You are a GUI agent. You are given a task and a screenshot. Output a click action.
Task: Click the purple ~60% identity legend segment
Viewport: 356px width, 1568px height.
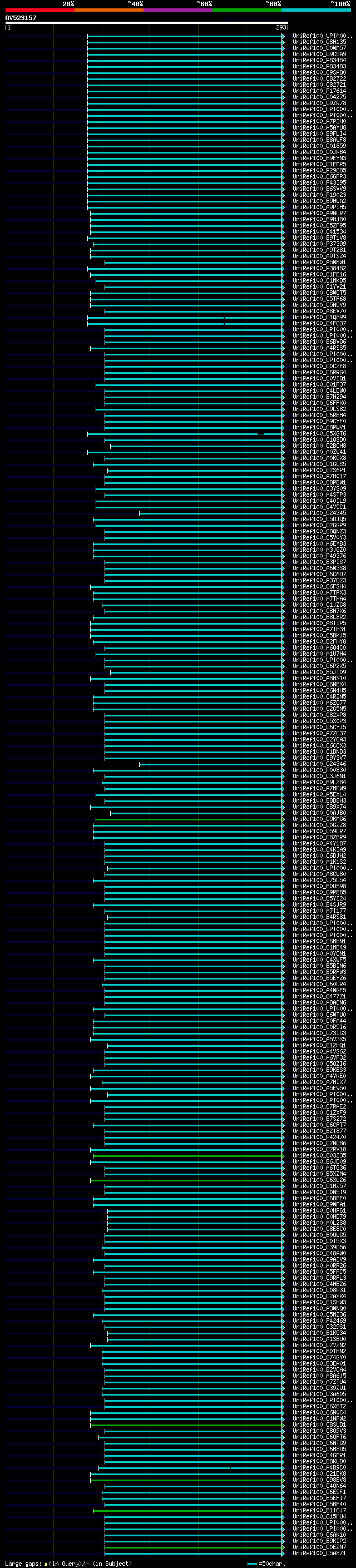(179, 10)
